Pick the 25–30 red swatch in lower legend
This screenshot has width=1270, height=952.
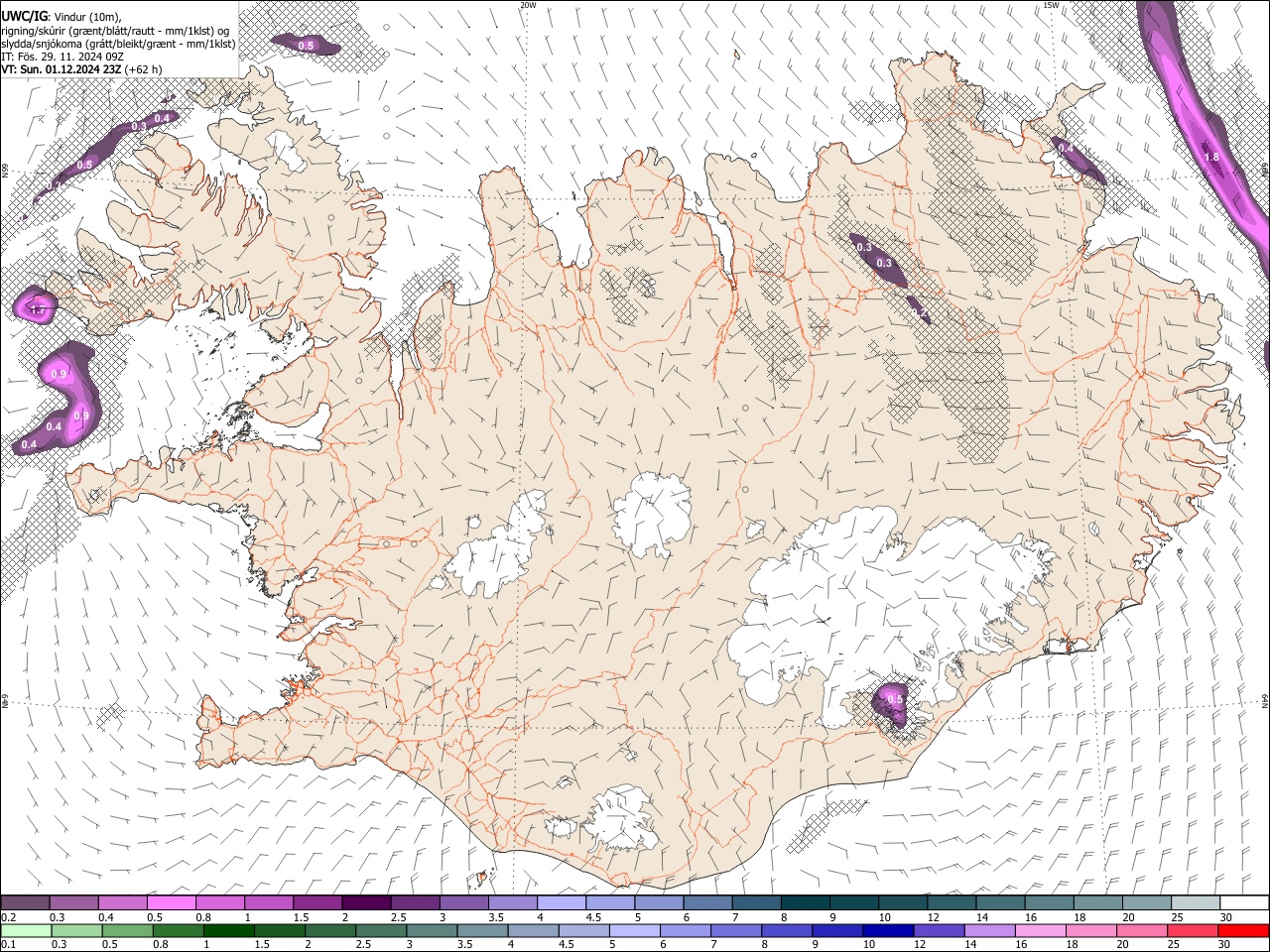1193,931
